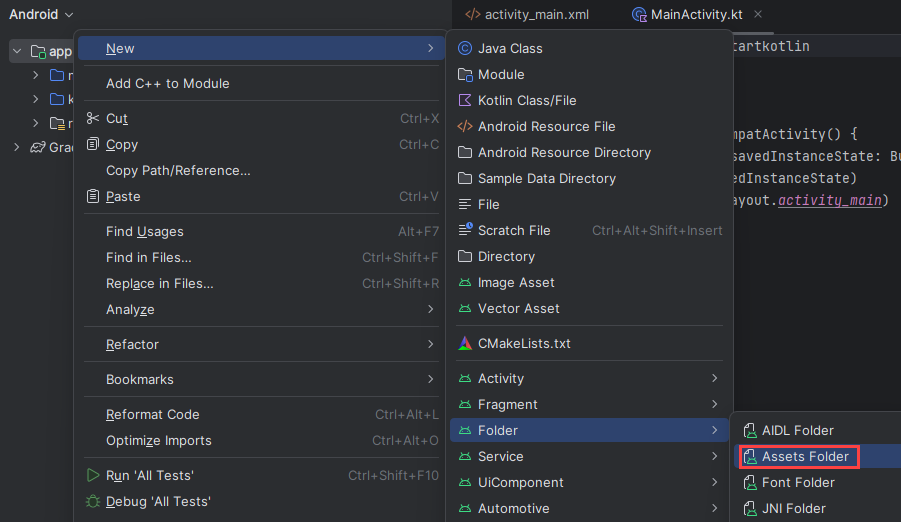Expand the Gradle Scripts tree node
901x522 pixels.
pyautogui.click(x=16, y=147)
